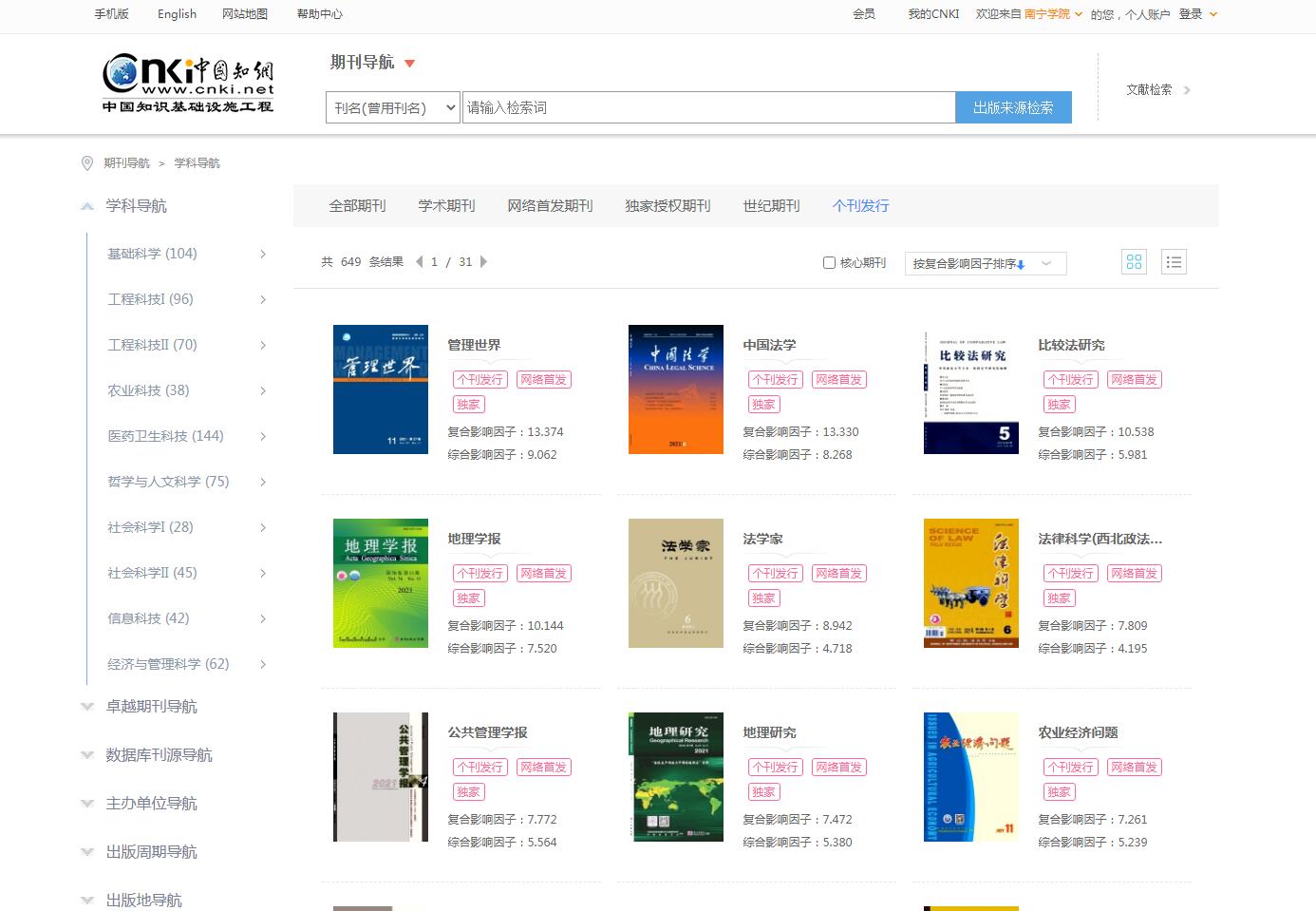Screen dimensions: 1316x911
Task: Select the 独家授权期刊 tab
Action: pyautogui.click(x=667, y=206)
